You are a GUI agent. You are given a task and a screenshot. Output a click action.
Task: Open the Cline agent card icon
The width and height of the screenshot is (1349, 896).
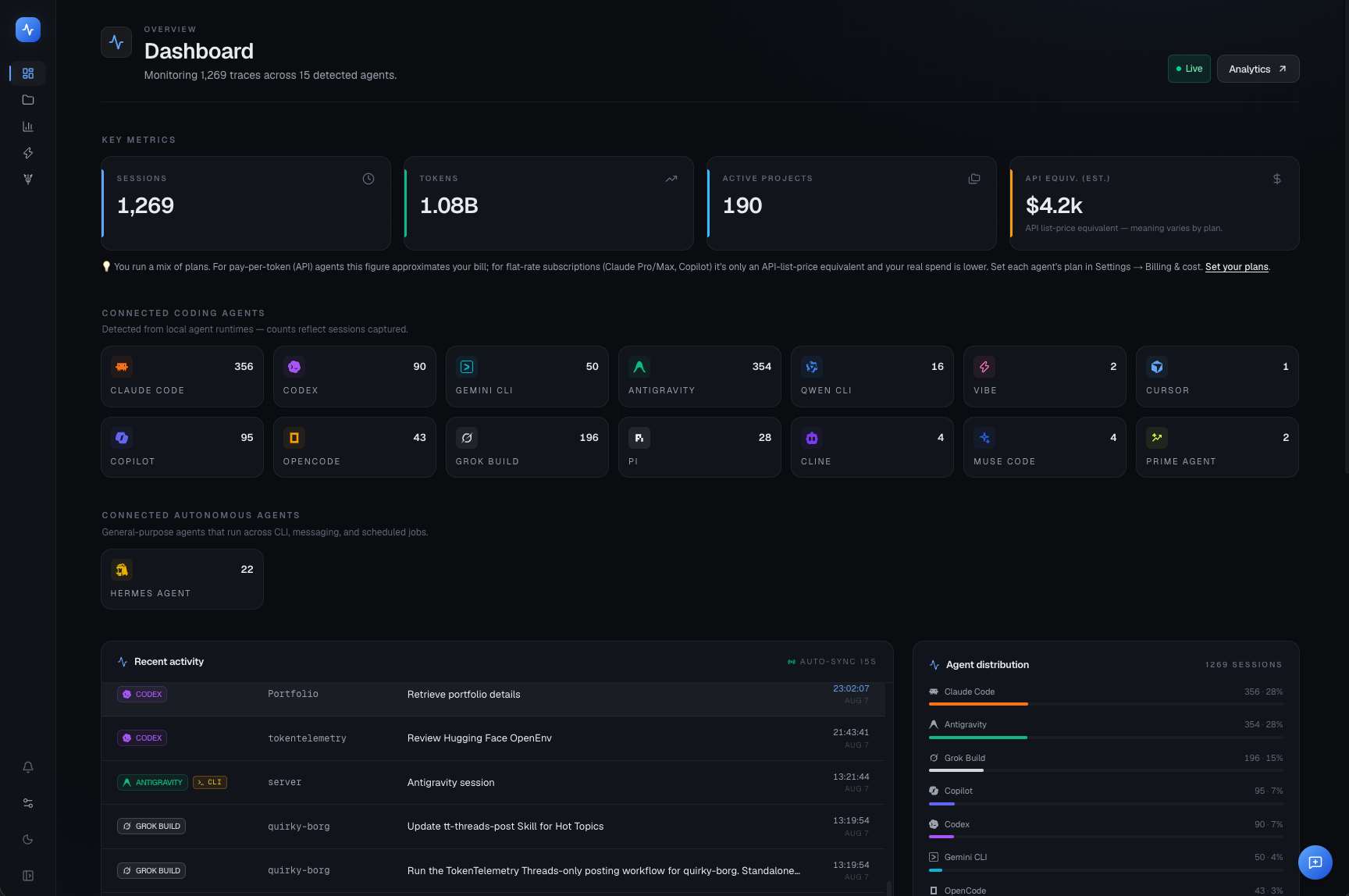click(x=812, y=438)
